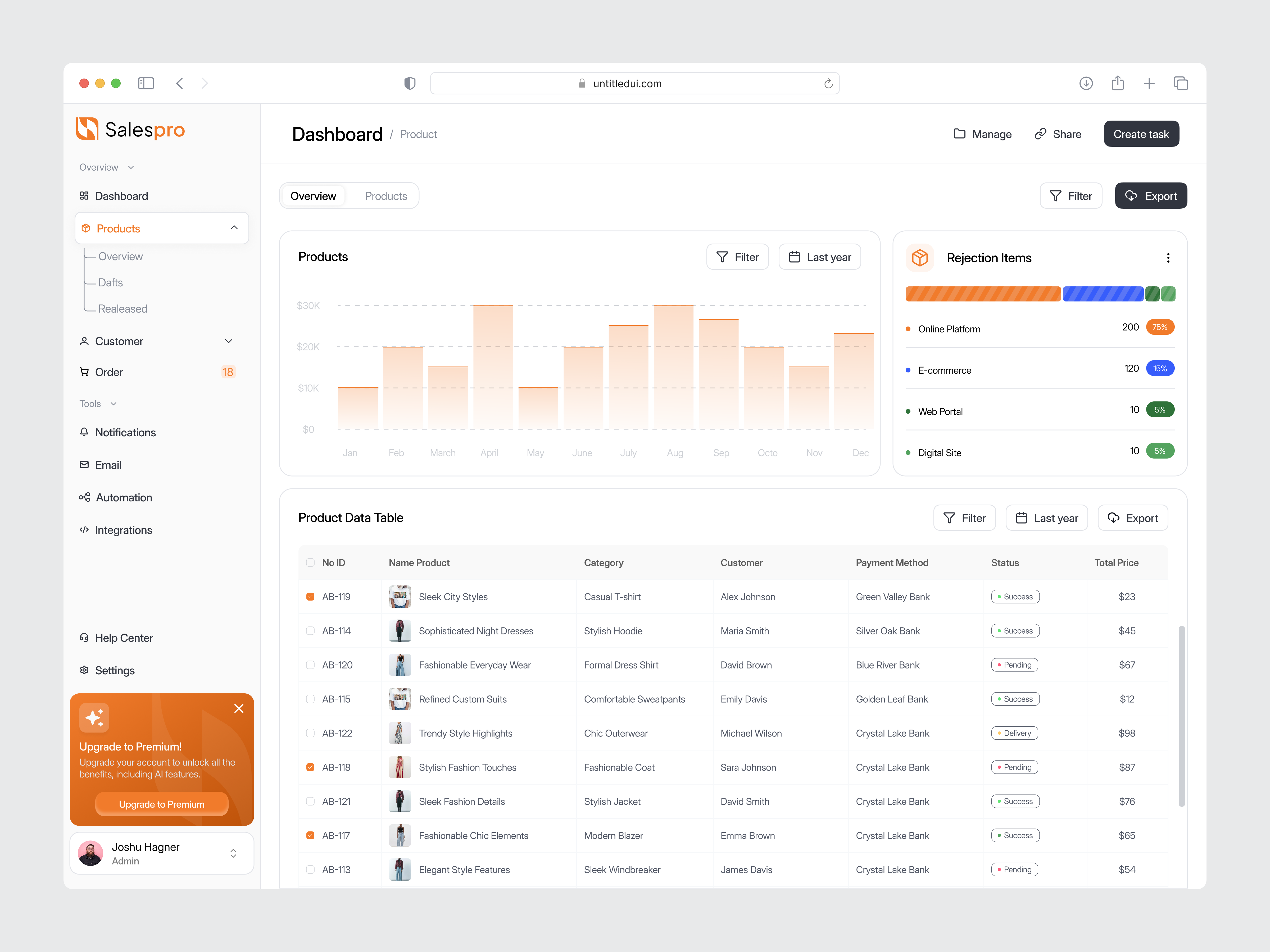Switch to the Products tab
This screenshot has height=952, width=1270.
click(385, 195)
